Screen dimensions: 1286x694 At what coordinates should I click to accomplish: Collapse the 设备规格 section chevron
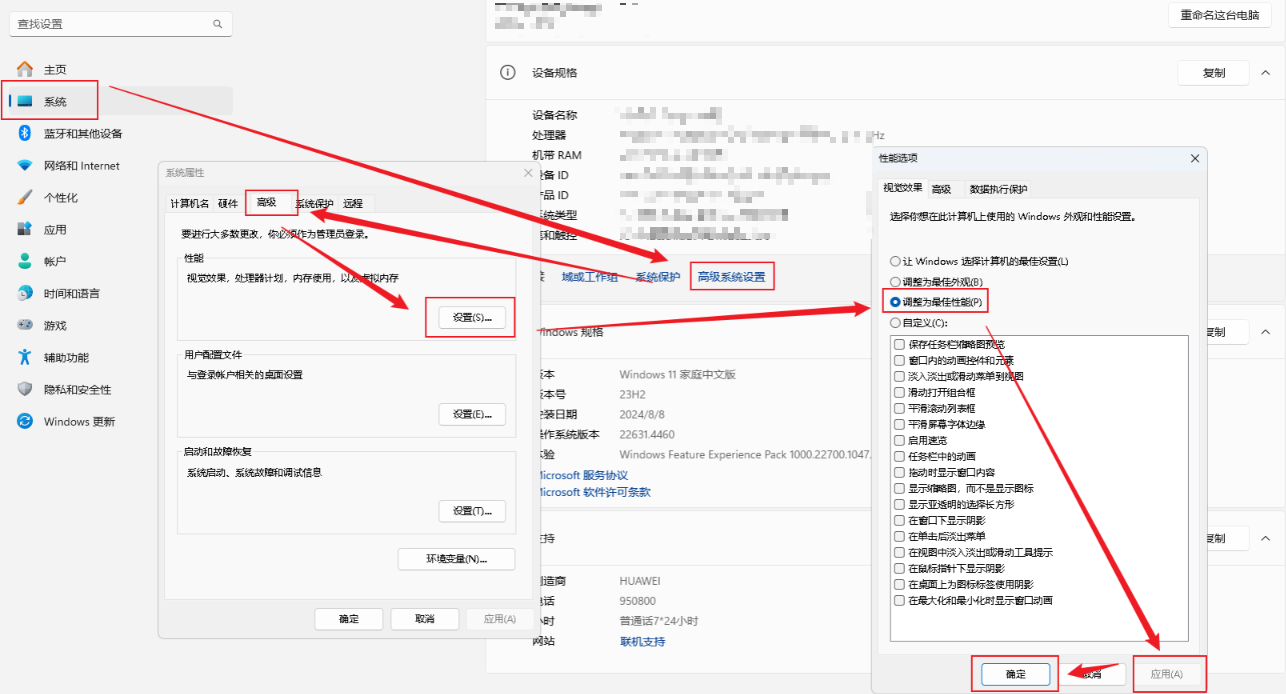click(1267, 73)
